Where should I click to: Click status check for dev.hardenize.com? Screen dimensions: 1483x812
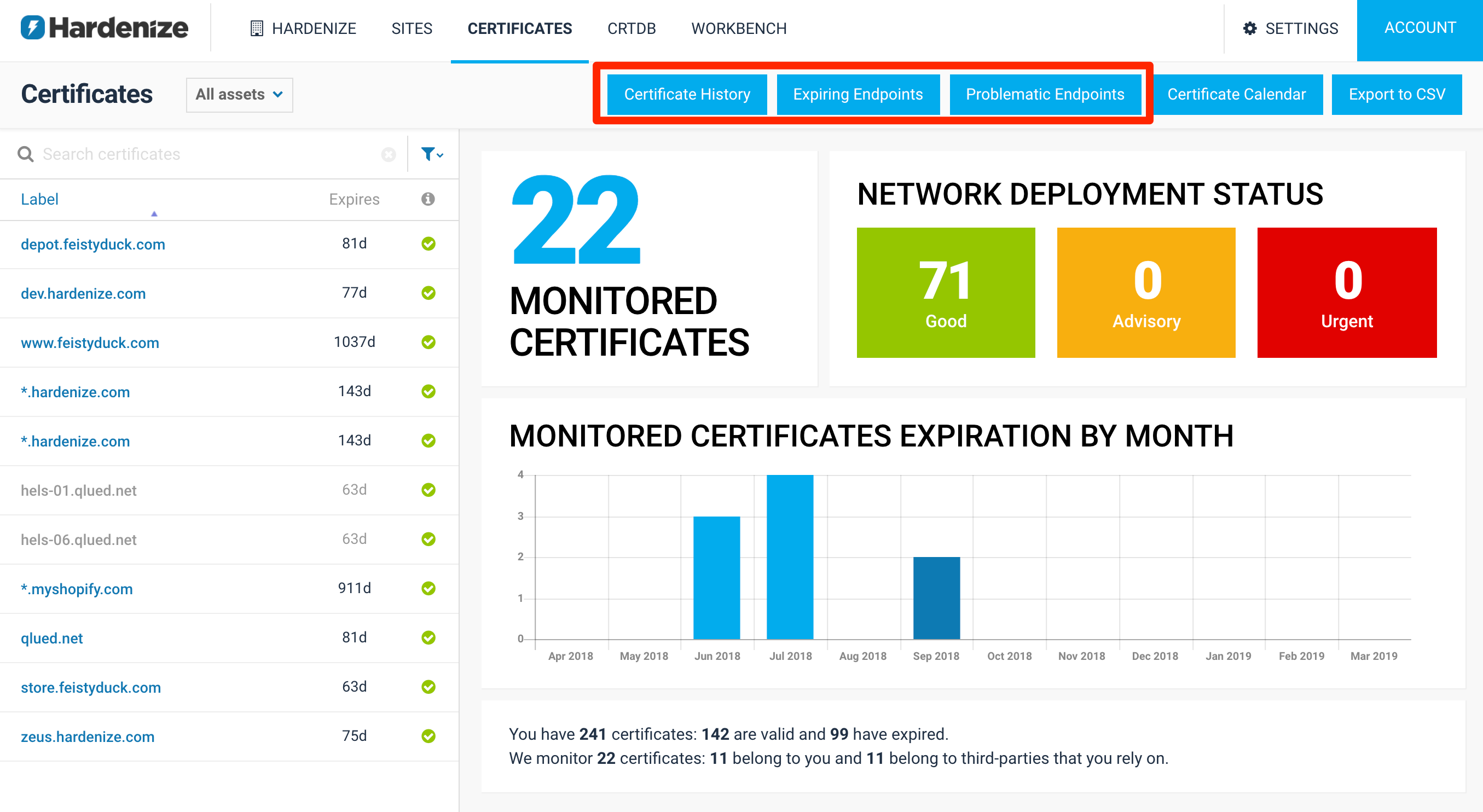point(428,293)
